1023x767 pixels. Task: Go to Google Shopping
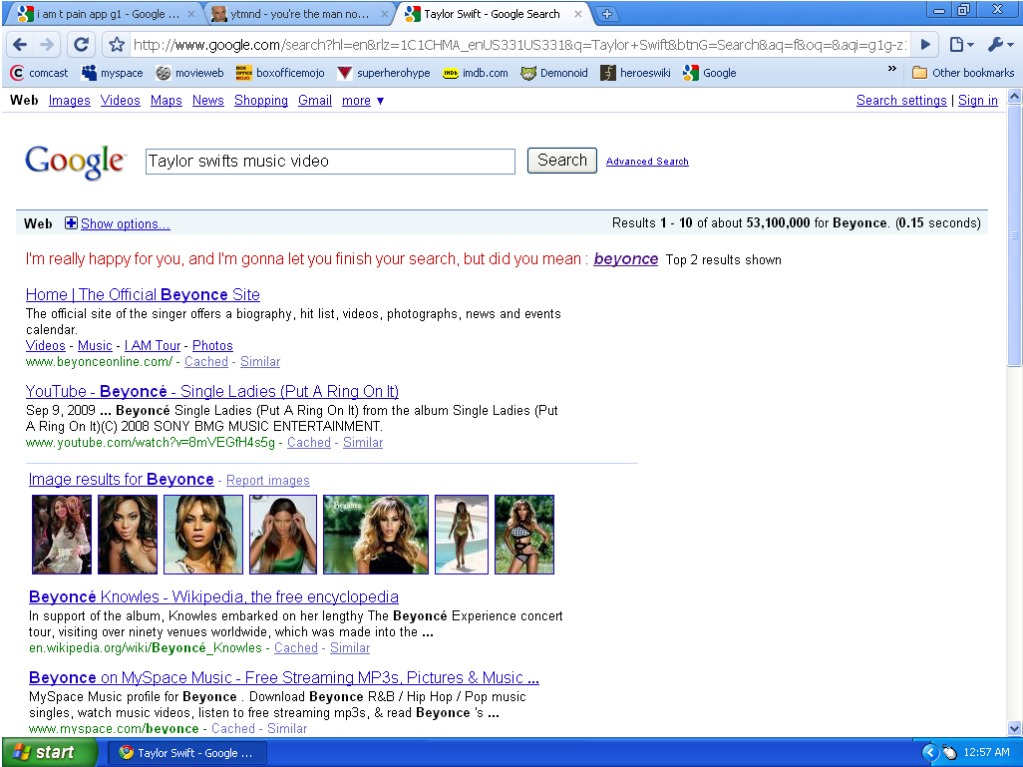[x=261, y=100]
